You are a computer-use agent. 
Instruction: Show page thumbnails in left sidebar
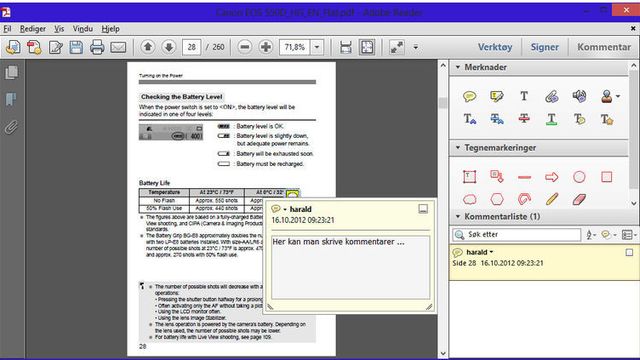(11, 73)
